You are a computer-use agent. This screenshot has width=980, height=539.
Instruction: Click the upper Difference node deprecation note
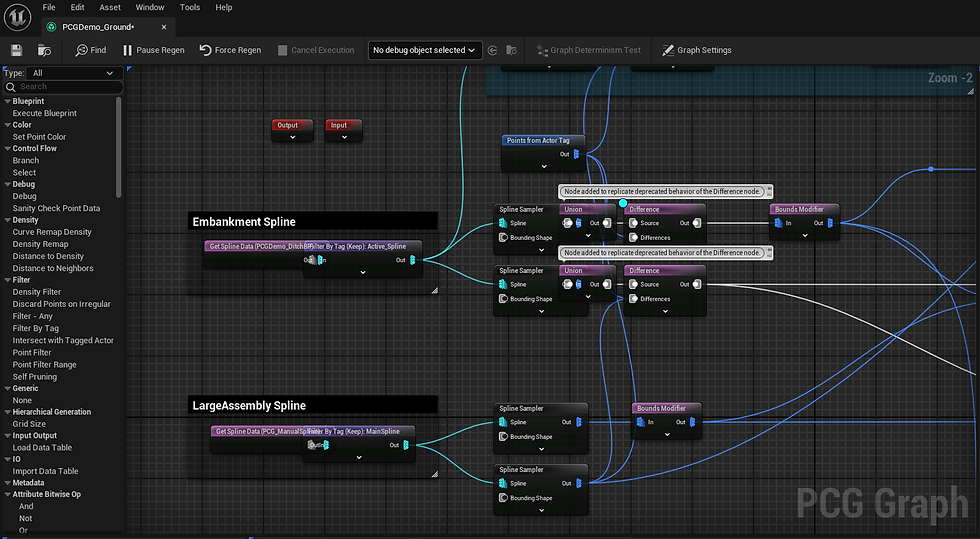pyautogui.click(x=666, y=191)
